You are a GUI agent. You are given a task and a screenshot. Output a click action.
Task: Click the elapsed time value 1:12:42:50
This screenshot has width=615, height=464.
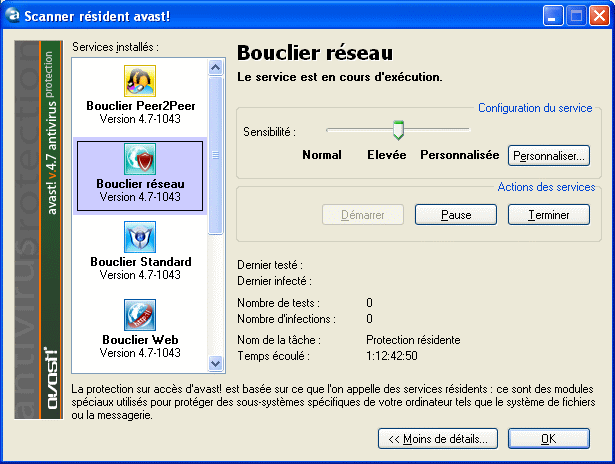(x=391, y=356)
